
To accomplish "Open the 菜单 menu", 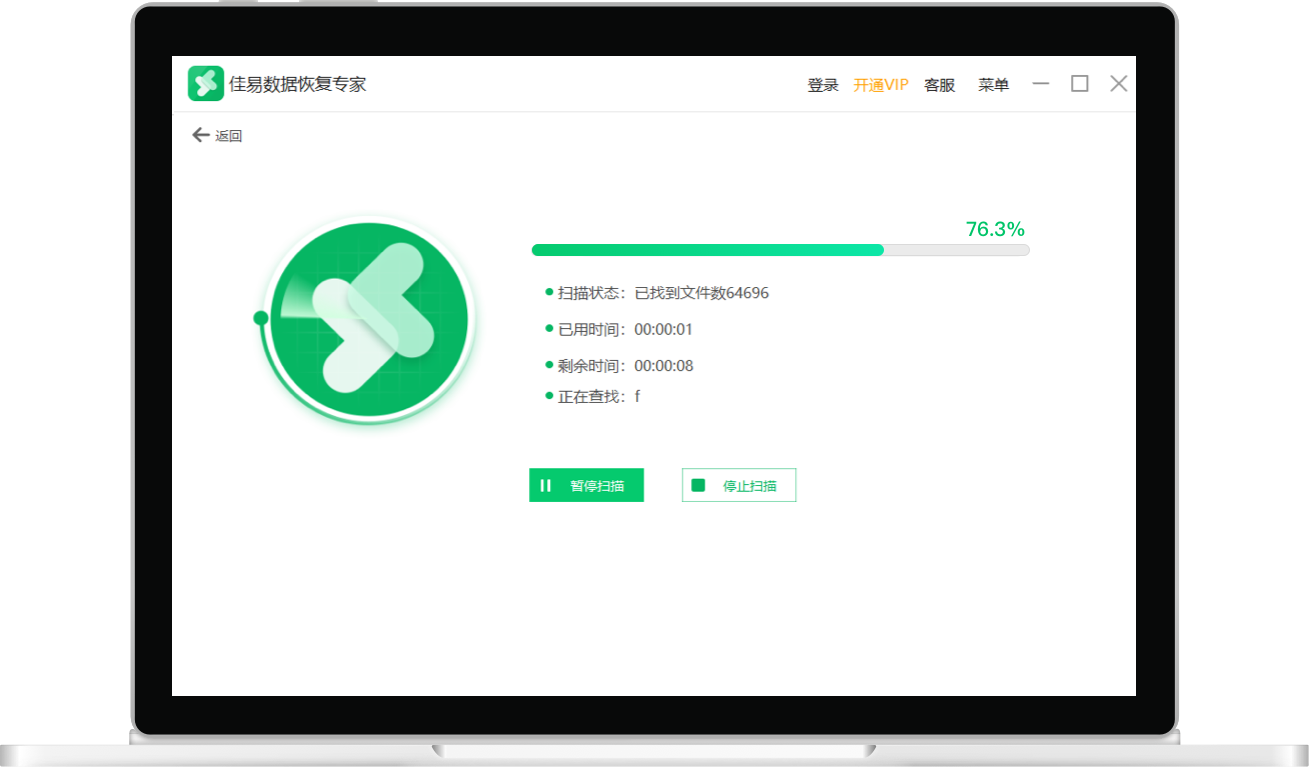I will point(993,85).
